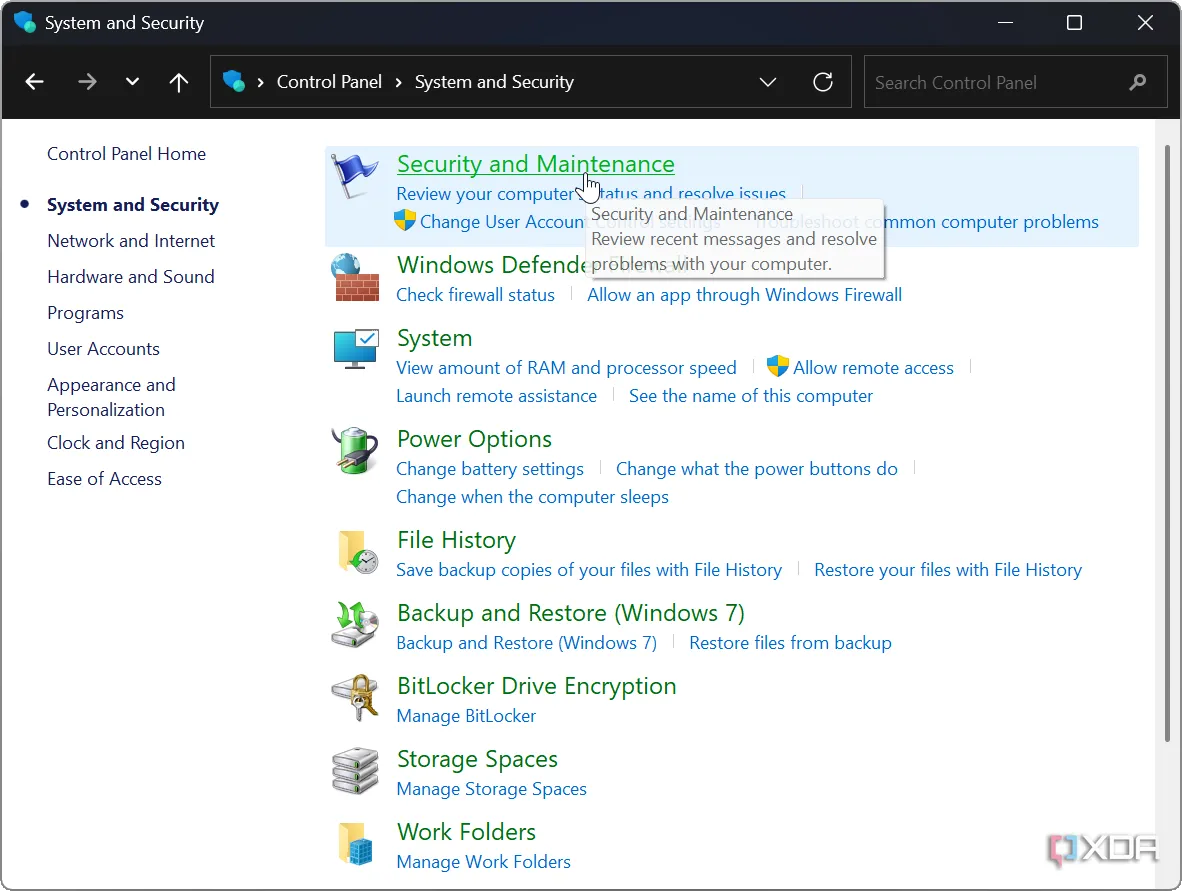The height and width of the screenshot is (891, 1182).
Task: Open the File History heading link
Action: point(457,540)
